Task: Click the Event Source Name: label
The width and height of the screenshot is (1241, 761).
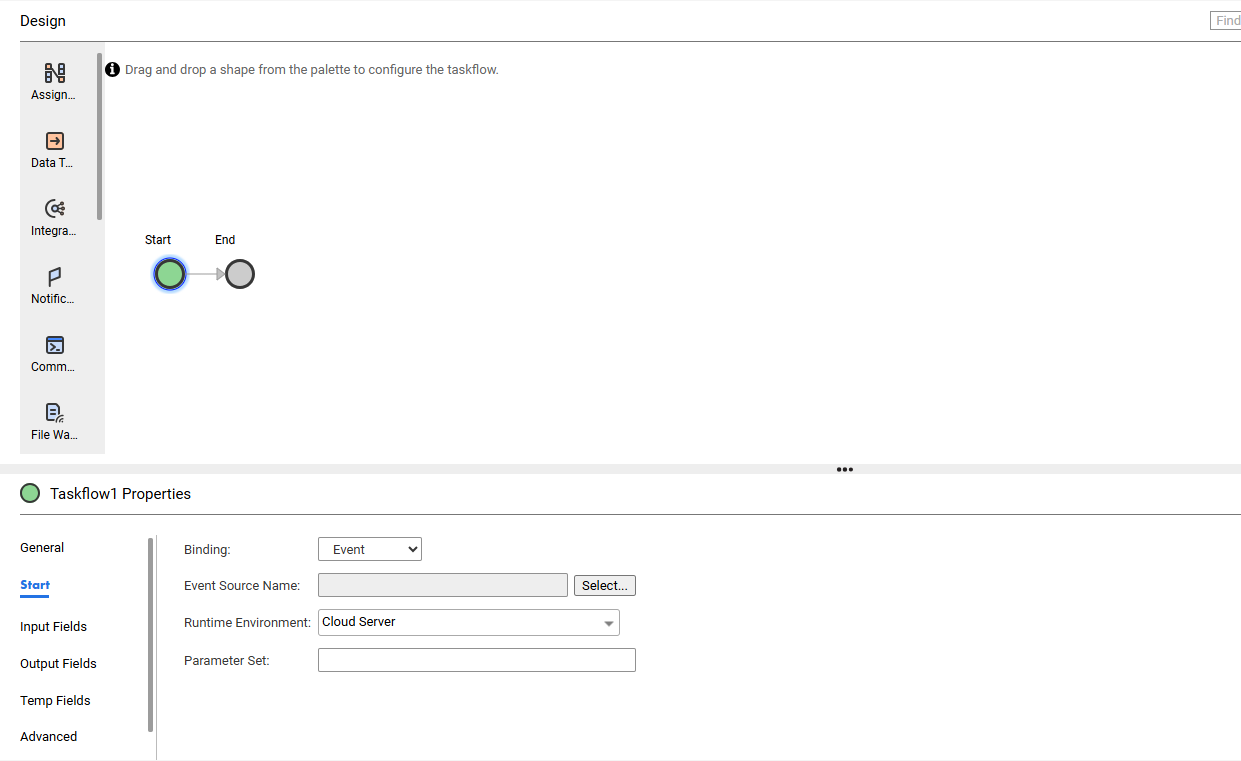Action: click(244, 586)
